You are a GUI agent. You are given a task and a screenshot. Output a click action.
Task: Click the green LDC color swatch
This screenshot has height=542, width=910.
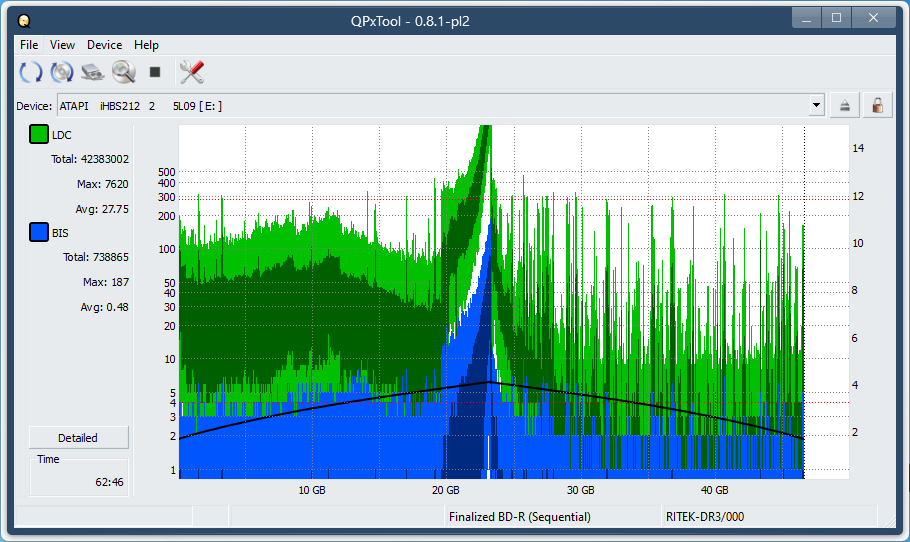[x=39, y=134]
